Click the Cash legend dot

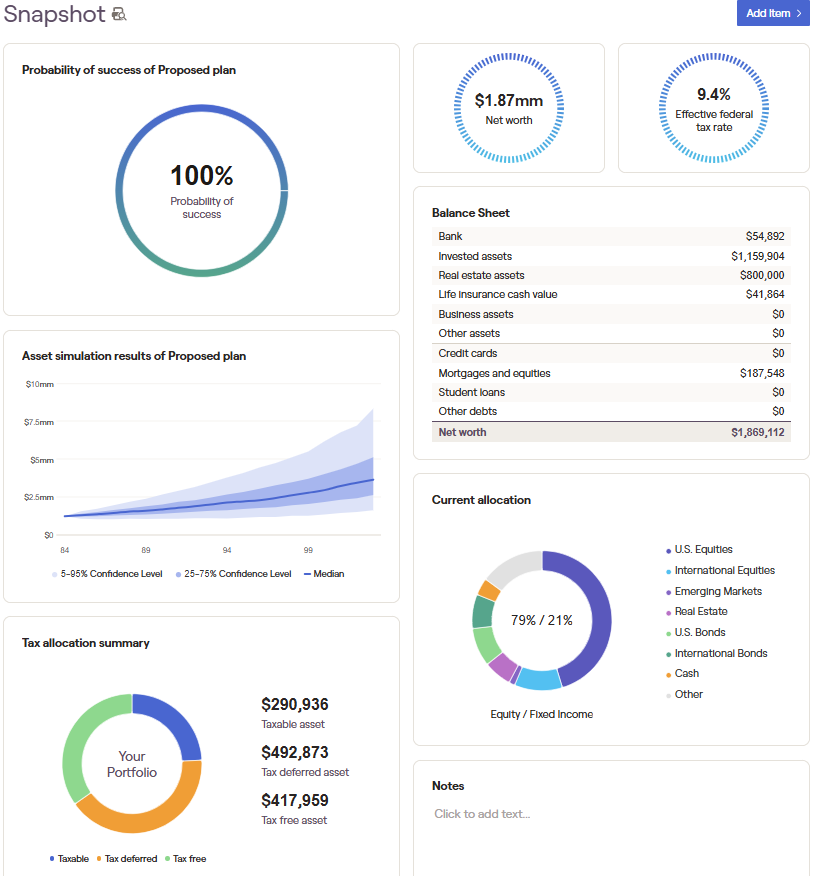(x=668, y=673)
